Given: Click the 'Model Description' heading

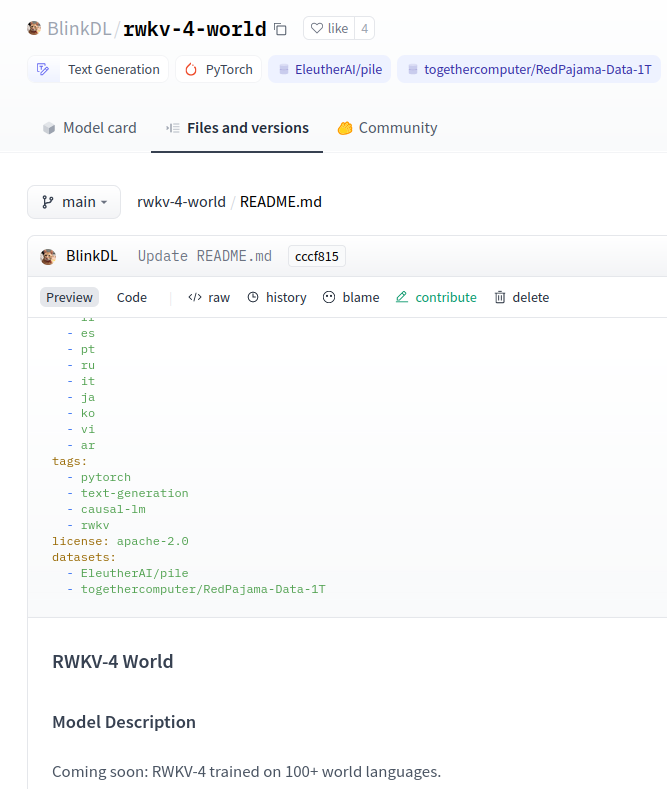Looking at the screenshot, I should click(x=124, y=722).
